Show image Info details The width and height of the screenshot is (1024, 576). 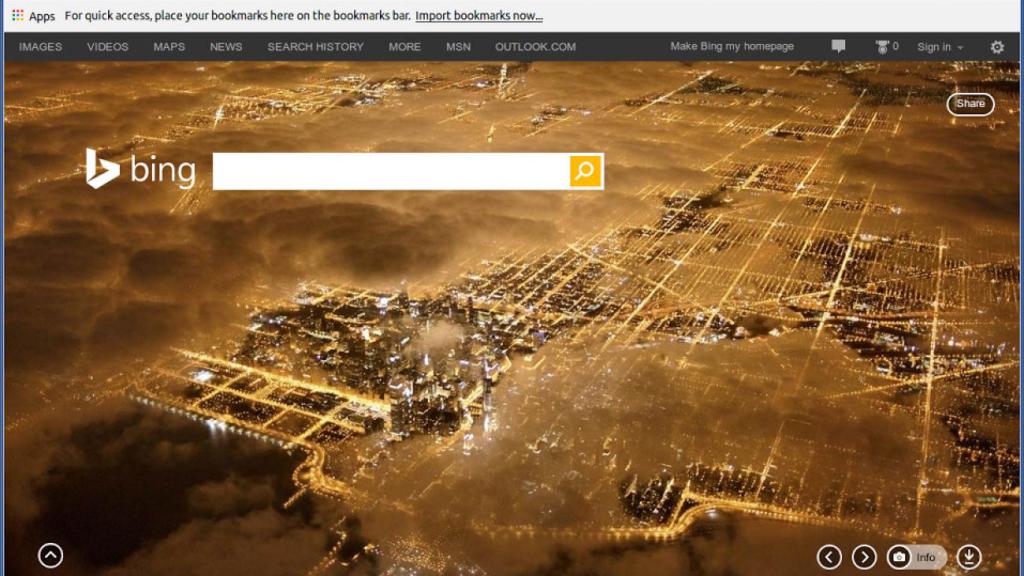pos(925,557)
